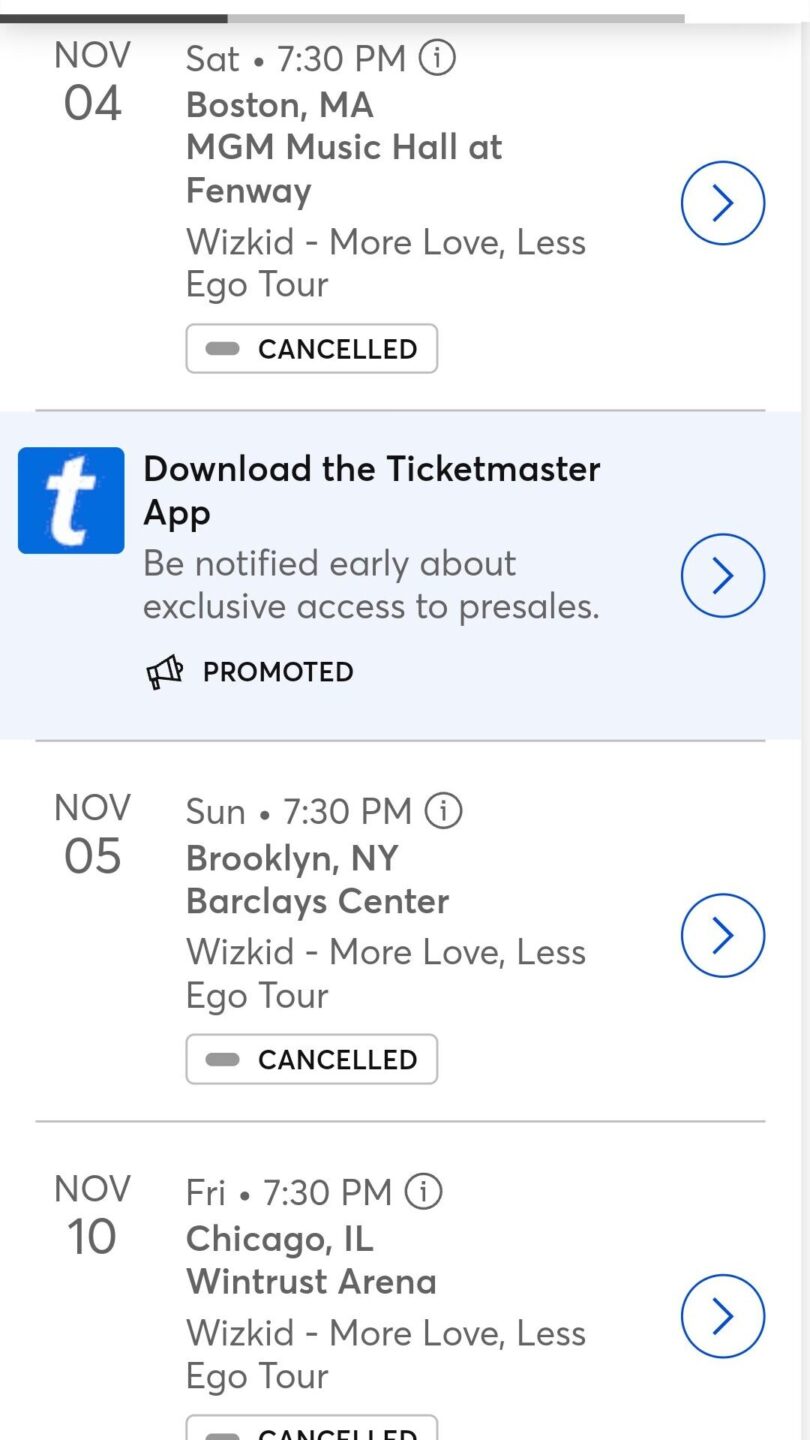Image resolution: width=810 pixels, height=1440 pixels.
Task: Tap the info icon beside Sun 7:30 PM
Action: point(444,810)
